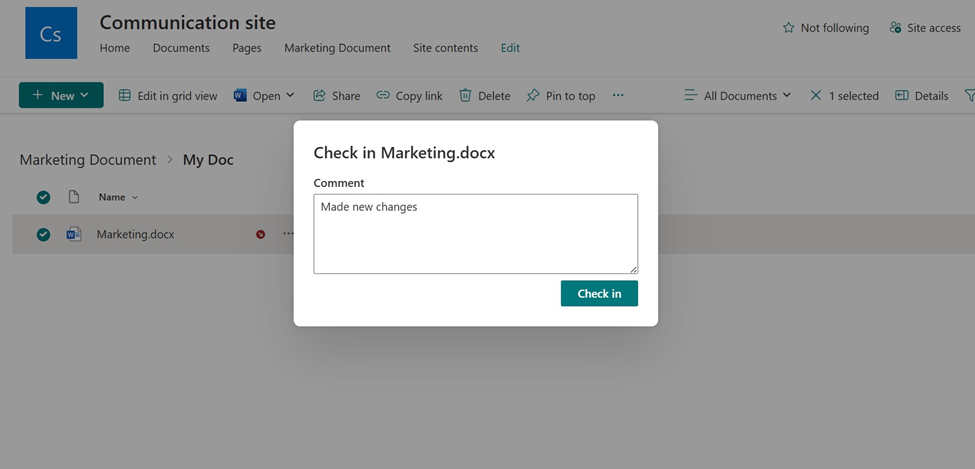975x469 pixels.
Task: Click the Cs site logo tile
Action: [x=50, y=35]
